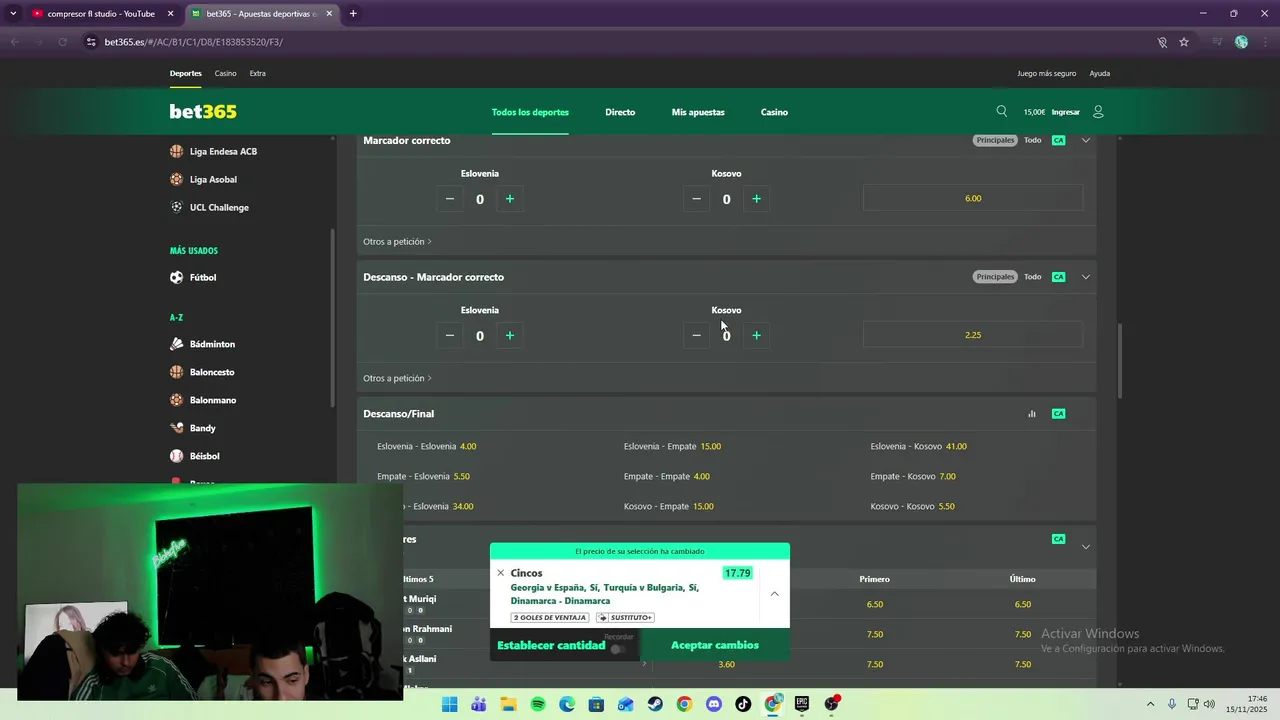Open Chrome tab search dropdown

(x=13, y=14)
